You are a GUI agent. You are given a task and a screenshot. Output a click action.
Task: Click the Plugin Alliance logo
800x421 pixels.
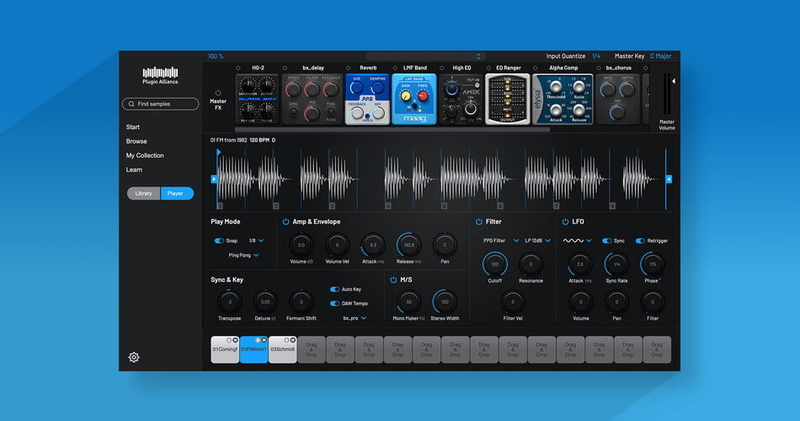point(160,76)
